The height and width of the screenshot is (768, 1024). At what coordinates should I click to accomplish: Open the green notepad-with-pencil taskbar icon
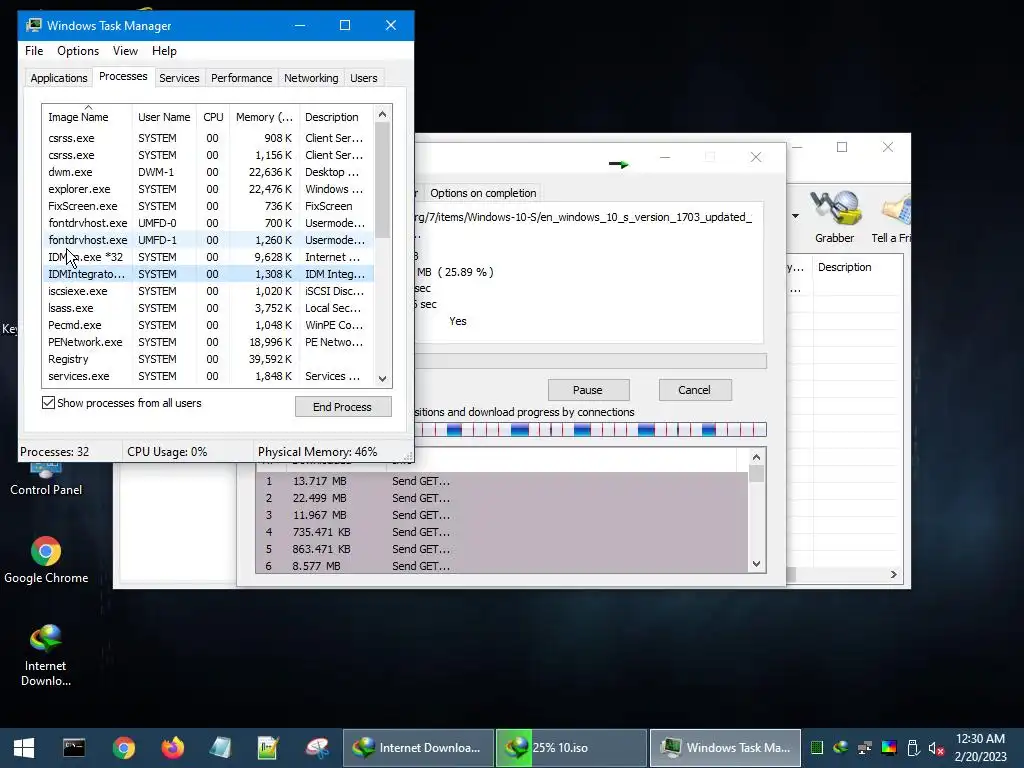click(x=268, y=748)
